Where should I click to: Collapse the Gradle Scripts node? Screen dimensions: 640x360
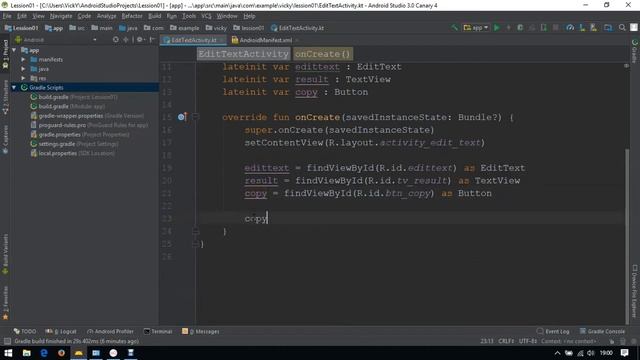pyautogui.click(x=14, y=87)
